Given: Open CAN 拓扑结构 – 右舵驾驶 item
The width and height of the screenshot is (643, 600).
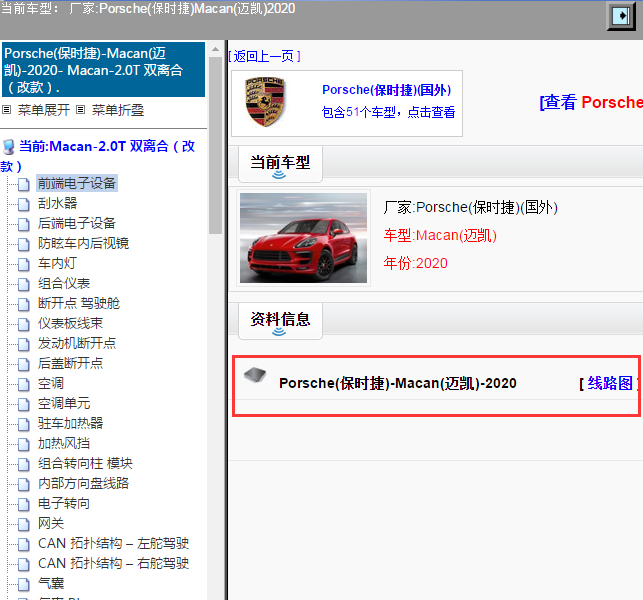Looking at the screenshot, I should pyautogui.click(x=113, y=563).
